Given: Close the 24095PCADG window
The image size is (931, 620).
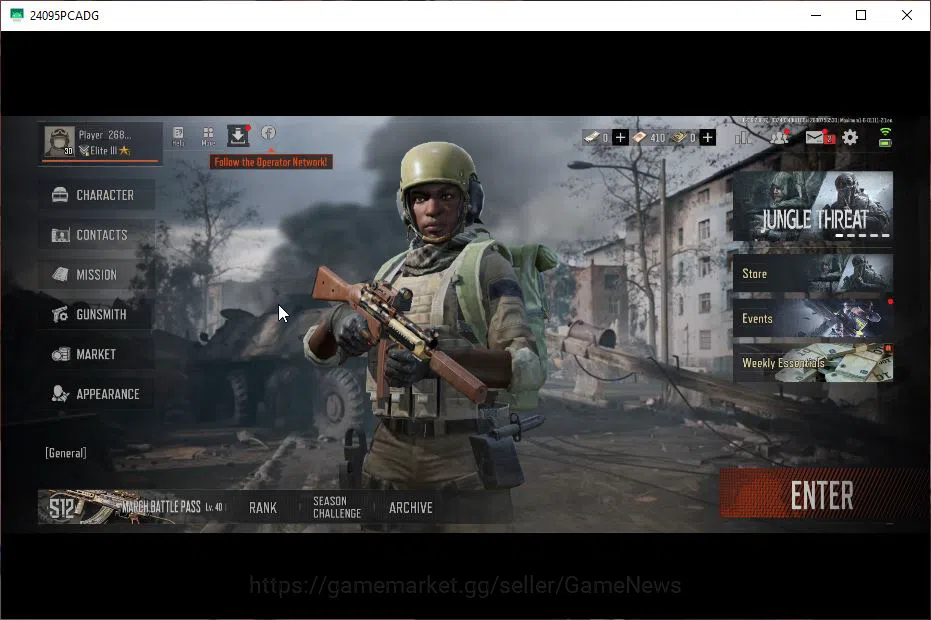Looking at the screenshot, I should coord(907,15).
